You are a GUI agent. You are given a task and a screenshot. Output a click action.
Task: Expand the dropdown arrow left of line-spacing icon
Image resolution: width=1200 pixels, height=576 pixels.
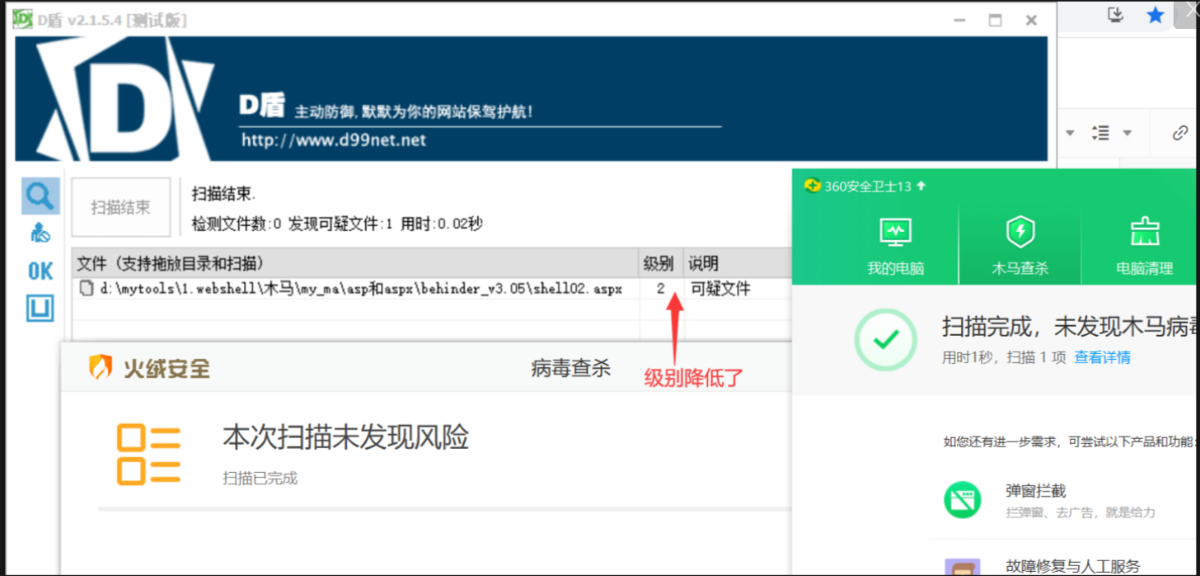click(x=1069, y=133)
